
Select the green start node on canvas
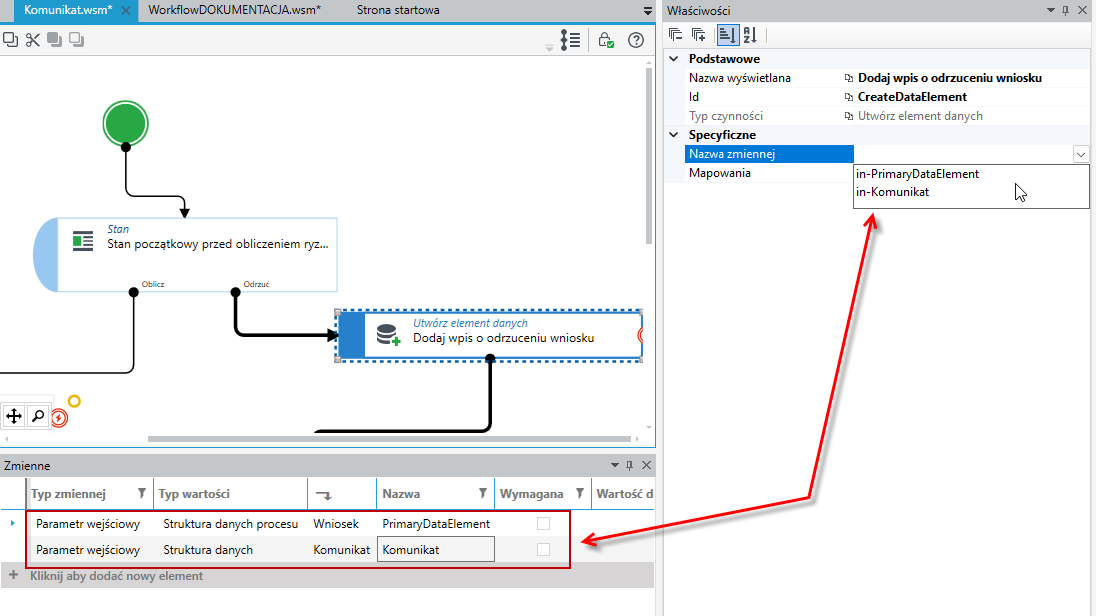coord(126,124)
